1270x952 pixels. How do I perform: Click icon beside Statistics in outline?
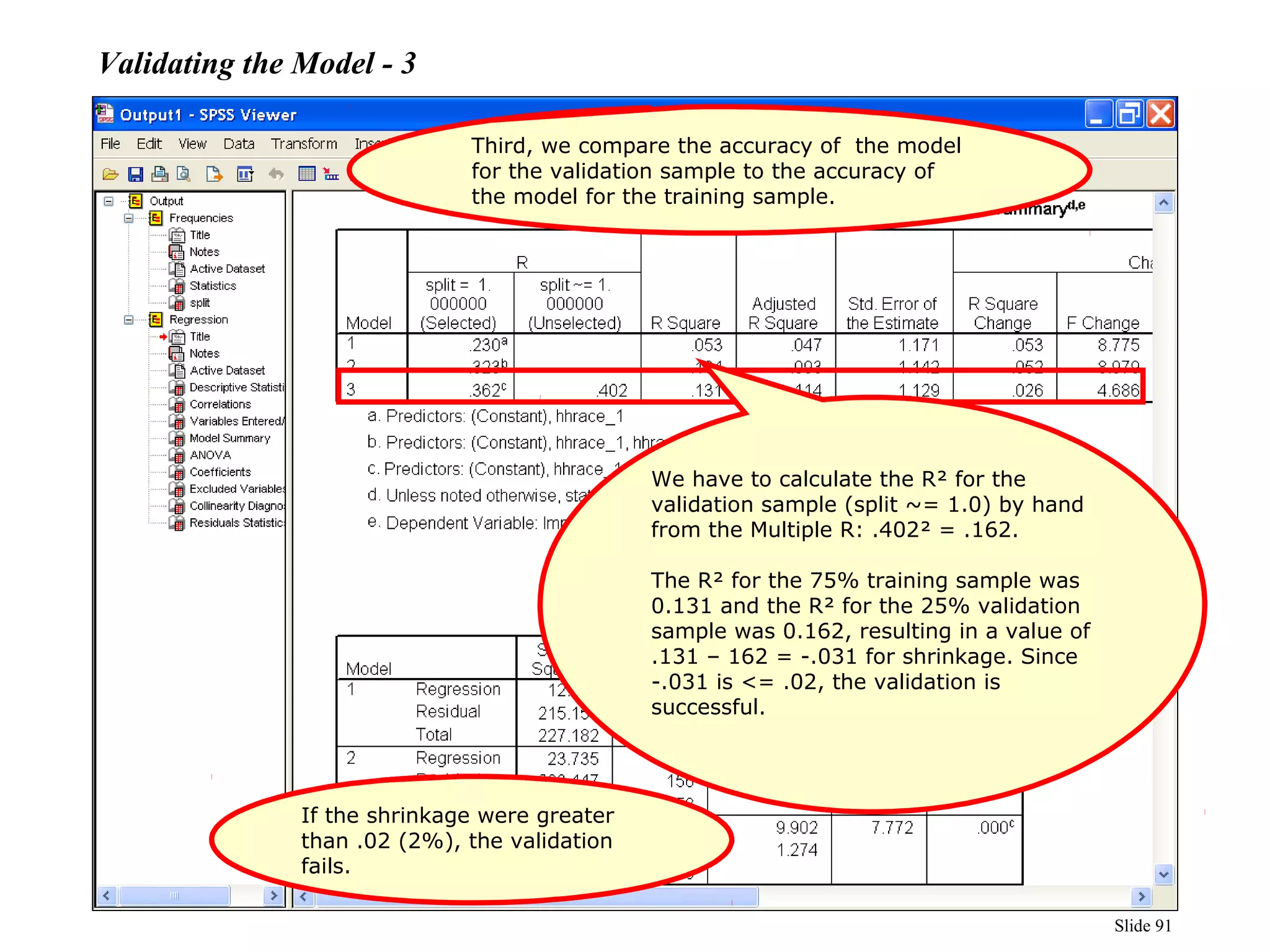(x=177, y=286)
